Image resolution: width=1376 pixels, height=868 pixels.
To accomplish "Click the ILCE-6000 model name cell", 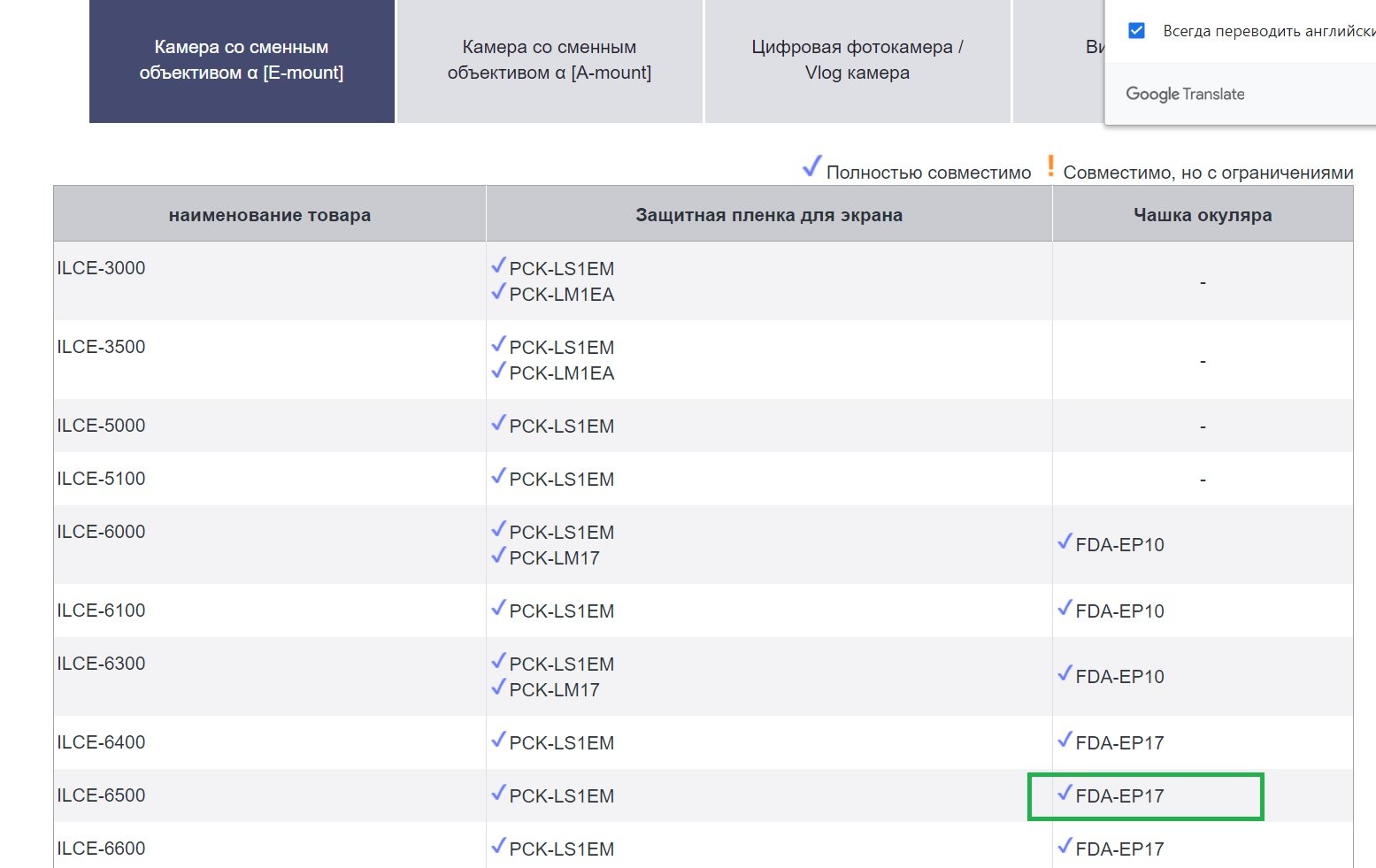I will point(101,532).
